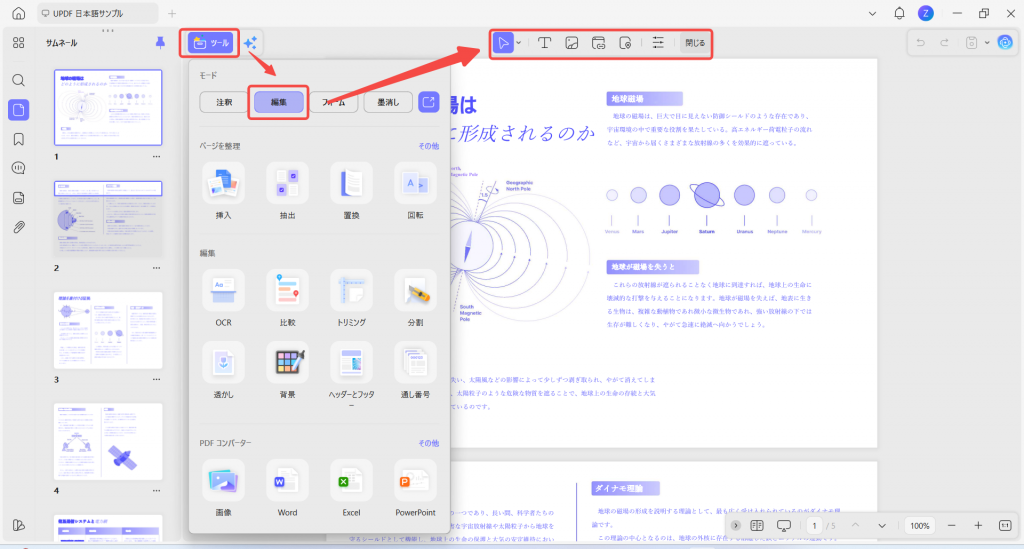Click the Redo arrow

(x=944, y=43)
